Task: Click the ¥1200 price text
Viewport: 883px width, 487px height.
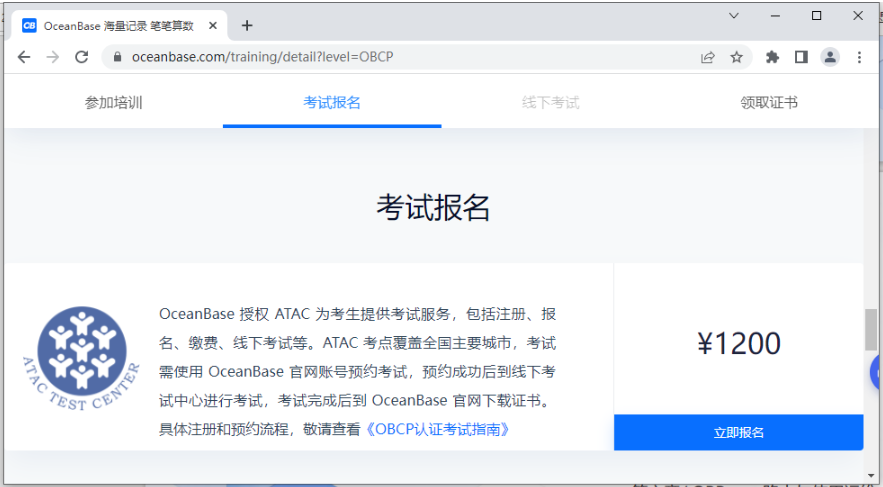Action: (x=738, y=343)
